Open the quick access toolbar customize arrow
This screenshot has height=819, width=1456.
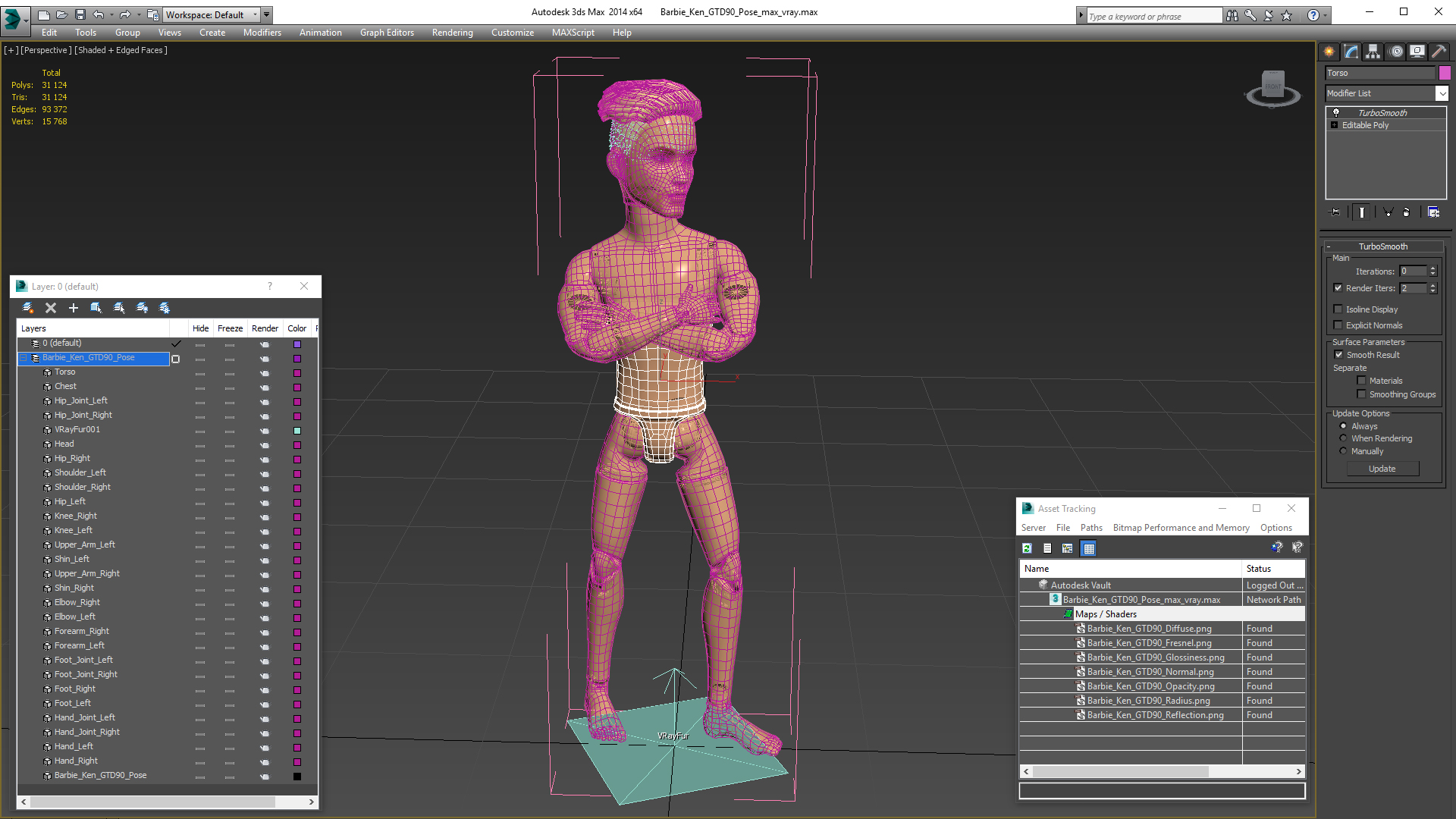pos(267,14)
